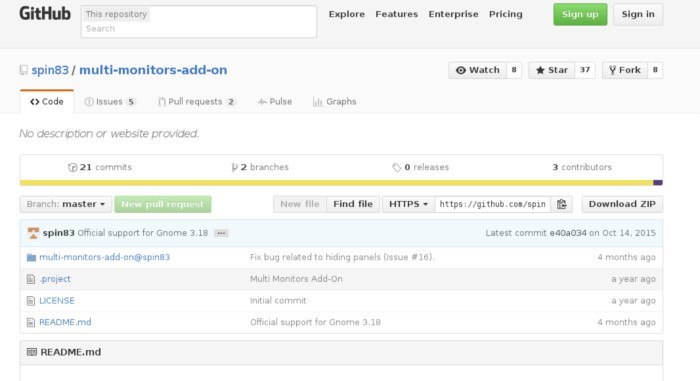Click the stargazers count 37

[585, 70]
